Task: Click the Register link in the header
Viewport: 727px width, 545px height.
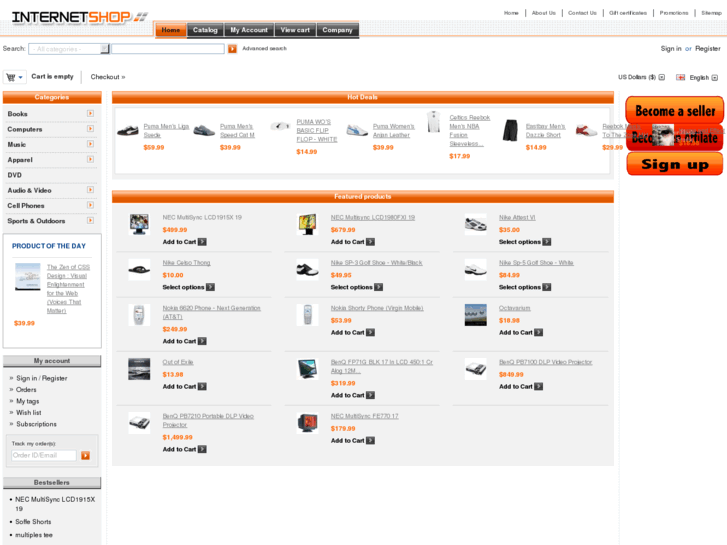Action: click(708, 49)
